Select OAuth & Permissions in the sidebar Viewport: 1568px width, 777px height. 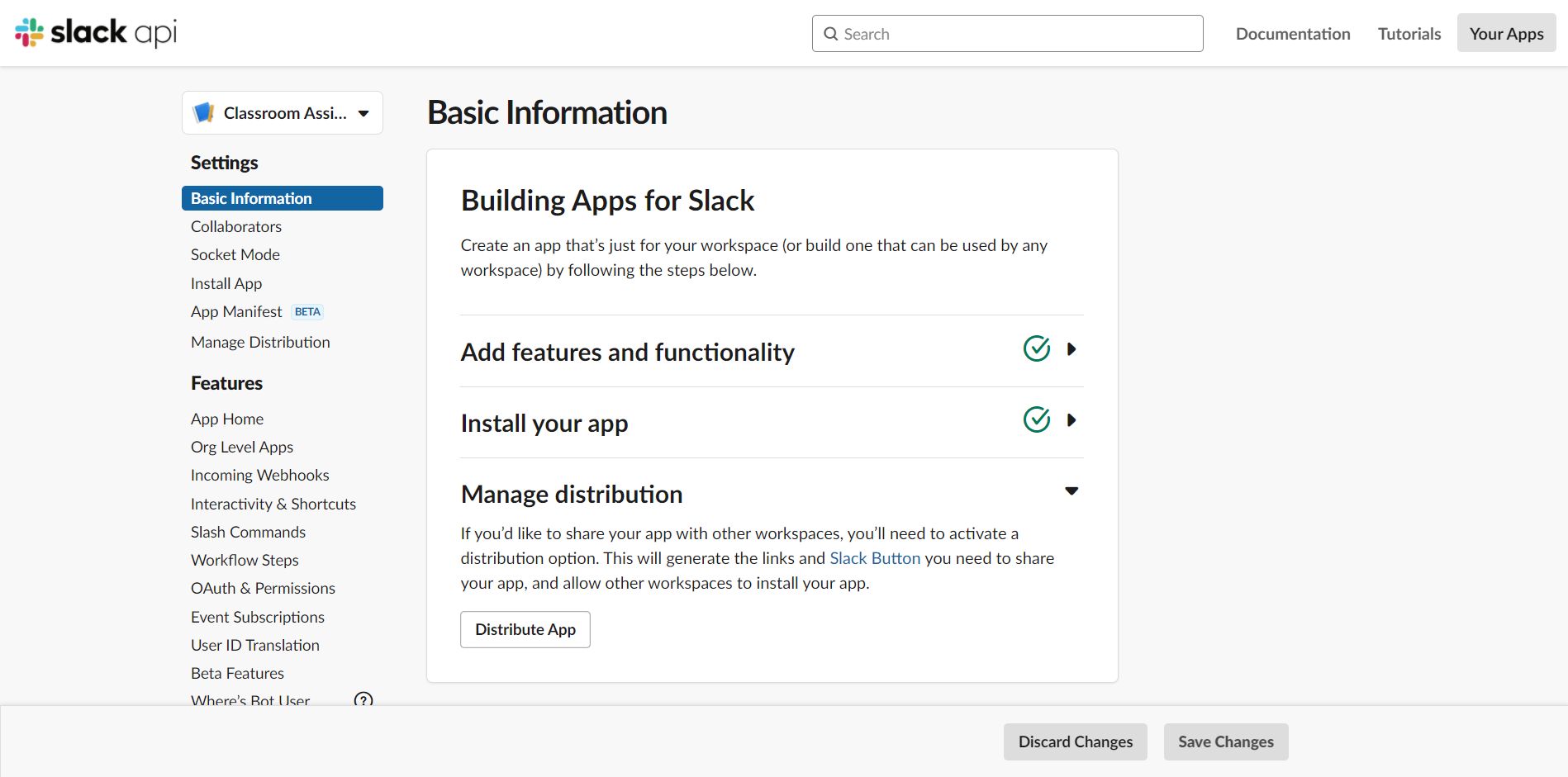(x=263, y=588)
